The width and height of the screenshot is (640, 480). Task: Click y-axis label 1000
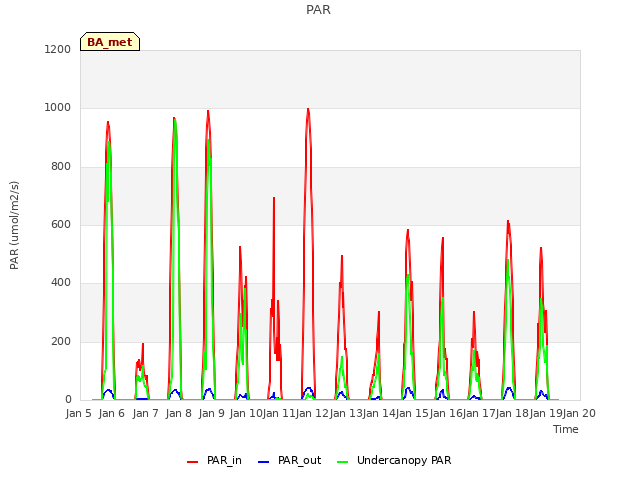(x=58, y=108)
